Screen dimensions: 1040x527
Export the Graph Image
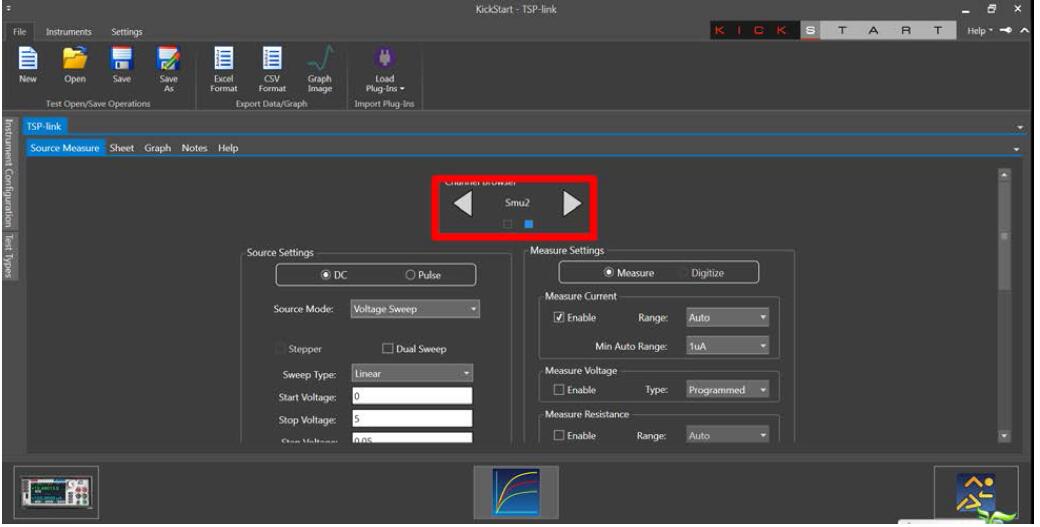pyautogui.click(x=319, y=62)
